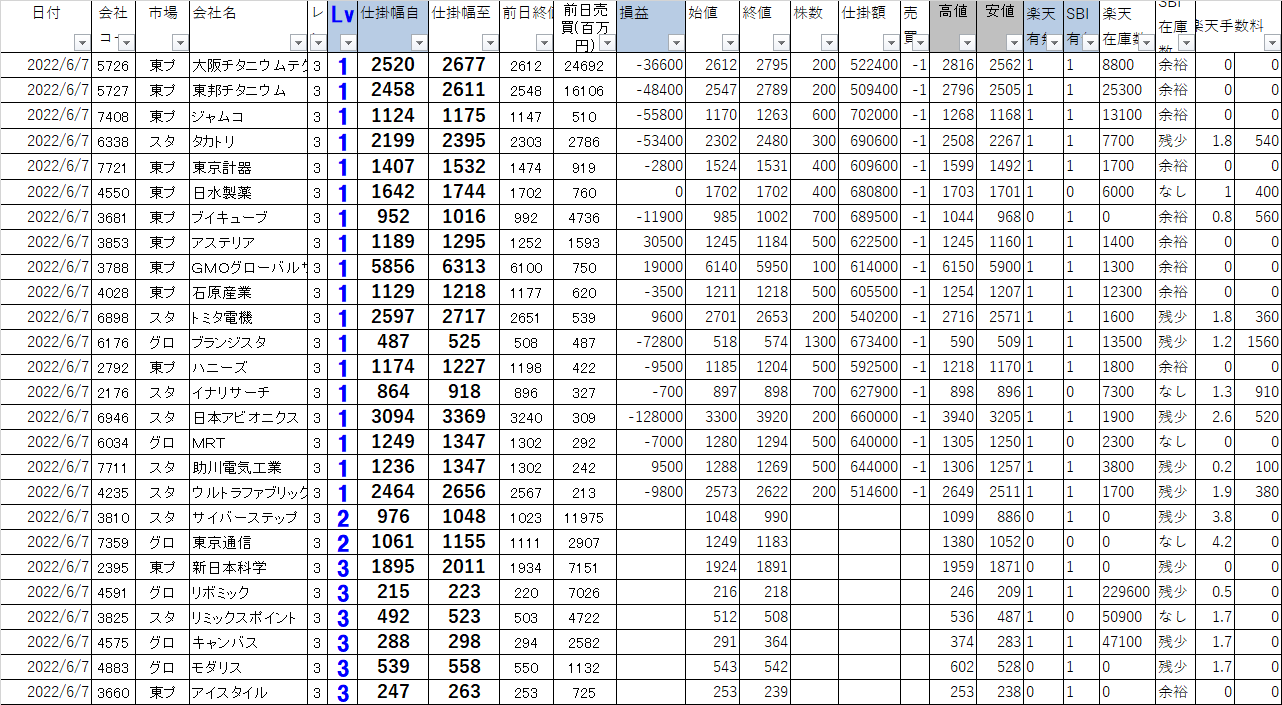Image resolution: width=1282 pixels, height=705 pixels.
Task: Select the リミックスポイント company name cell
Action: pos(249,617)
